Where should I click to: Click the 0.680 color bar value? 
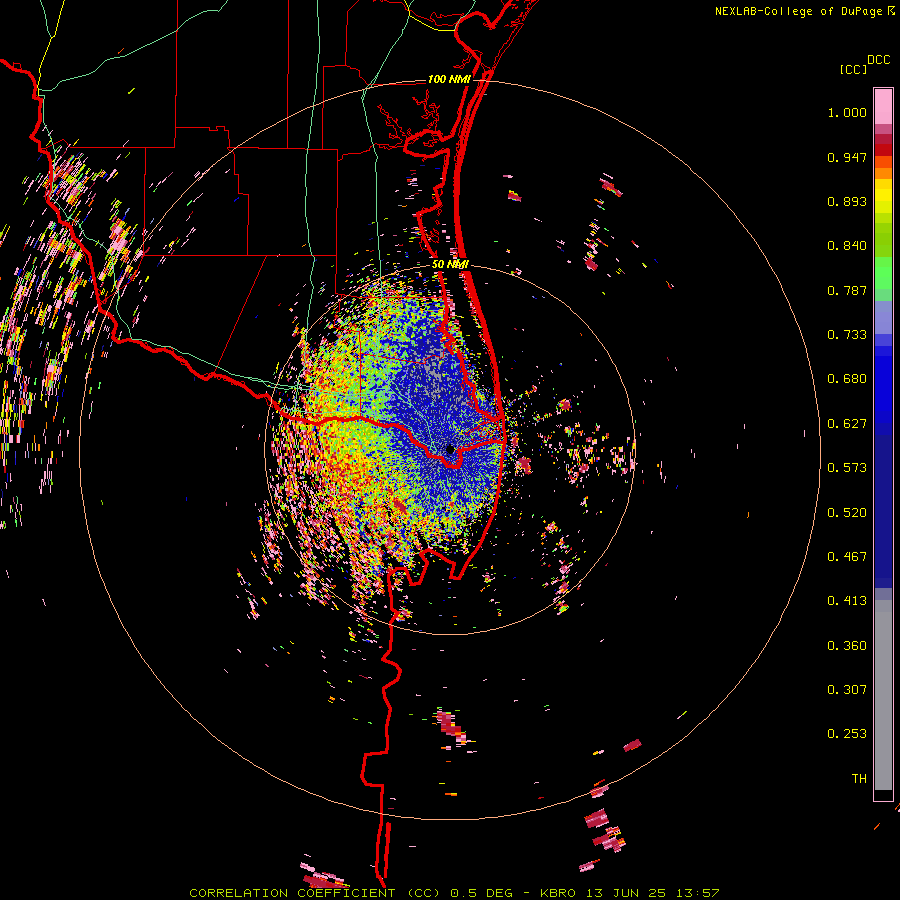pyautogui.click(x=847, y=379)
